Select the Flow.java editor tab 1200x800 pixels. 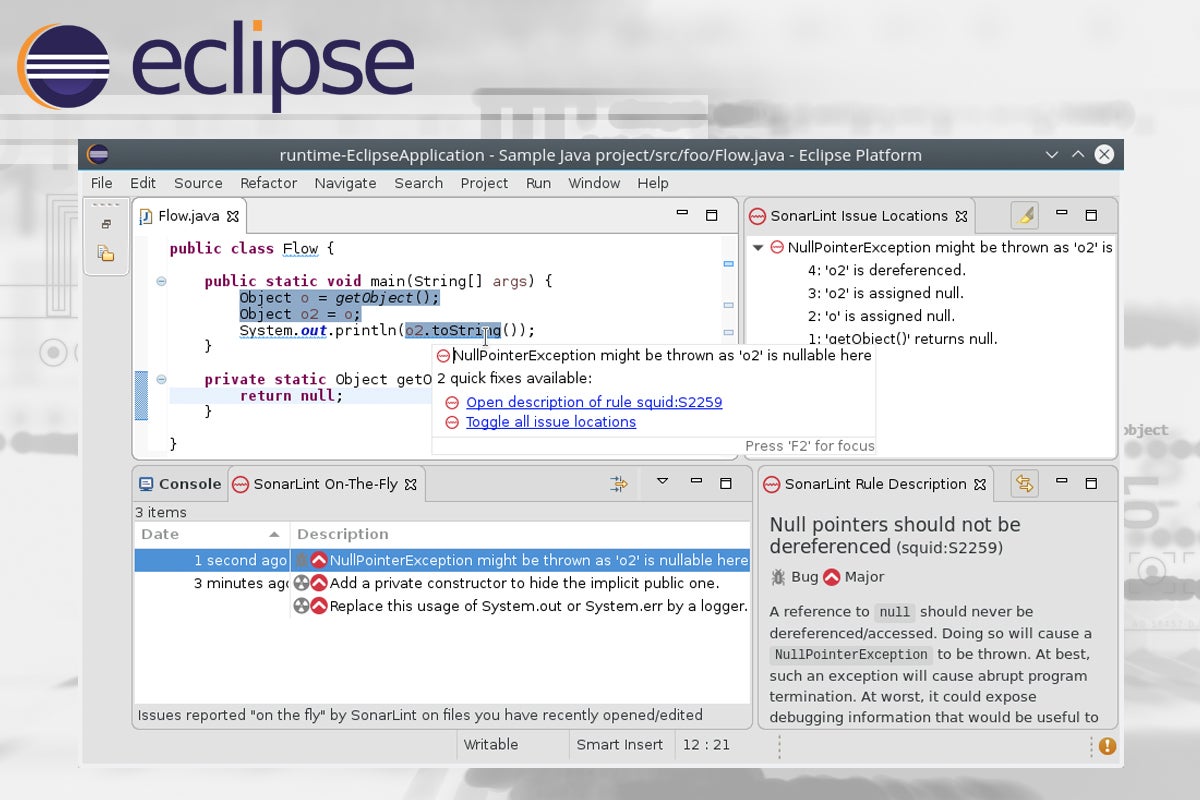(x=191, y=216)
